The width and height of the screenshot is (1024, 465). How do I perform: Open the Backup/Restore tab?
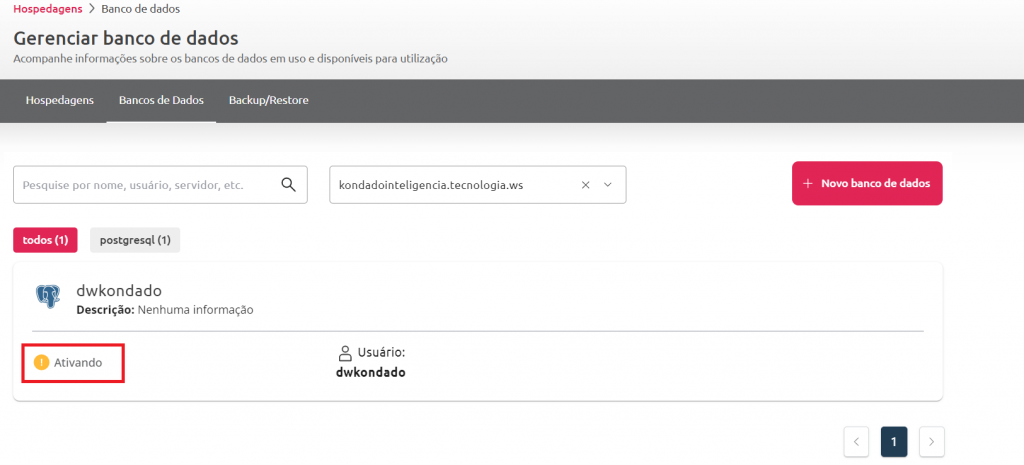tap(268, 101)
